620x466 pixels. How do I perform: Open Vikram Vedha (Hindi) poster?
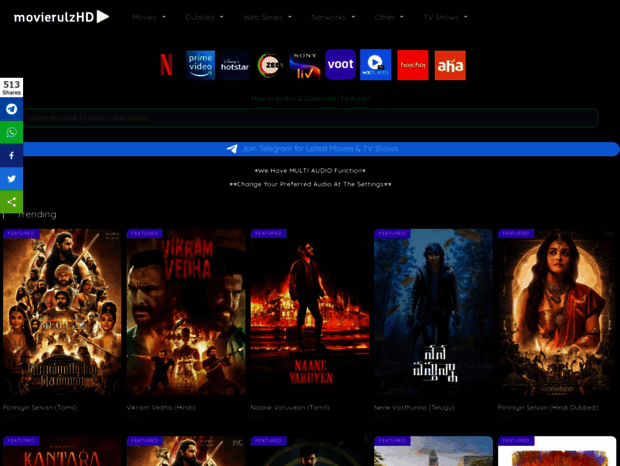[186, 312]
